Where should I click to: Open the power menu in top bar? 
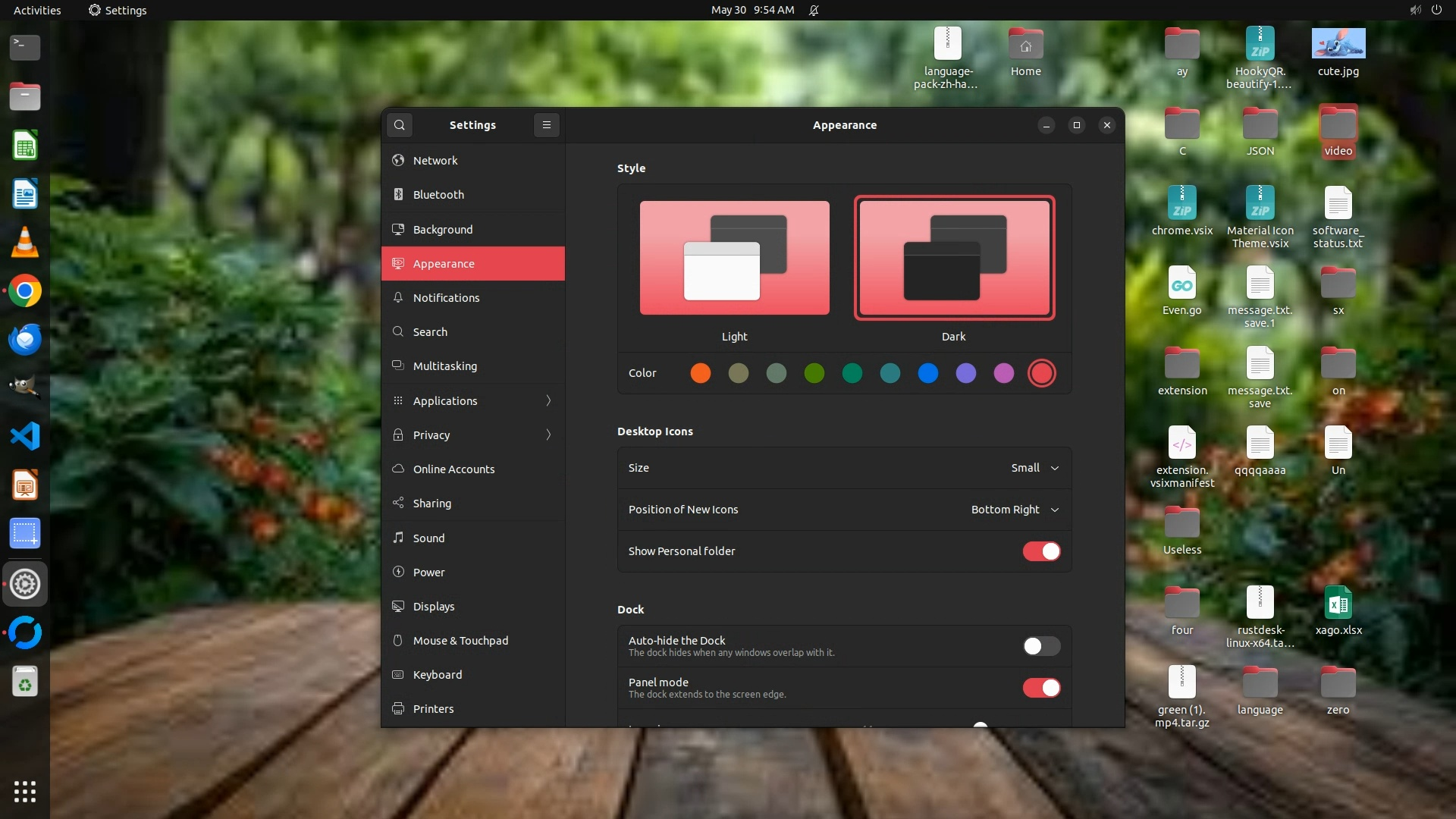(1436, 10)
